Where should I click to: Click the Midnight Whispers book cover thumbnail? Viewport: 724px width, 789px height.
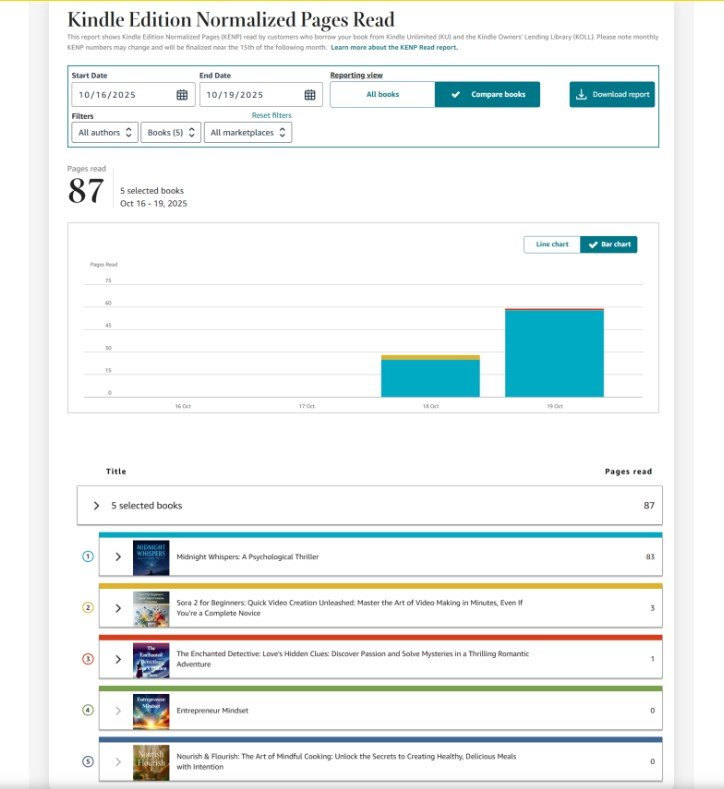click(151, 557)
